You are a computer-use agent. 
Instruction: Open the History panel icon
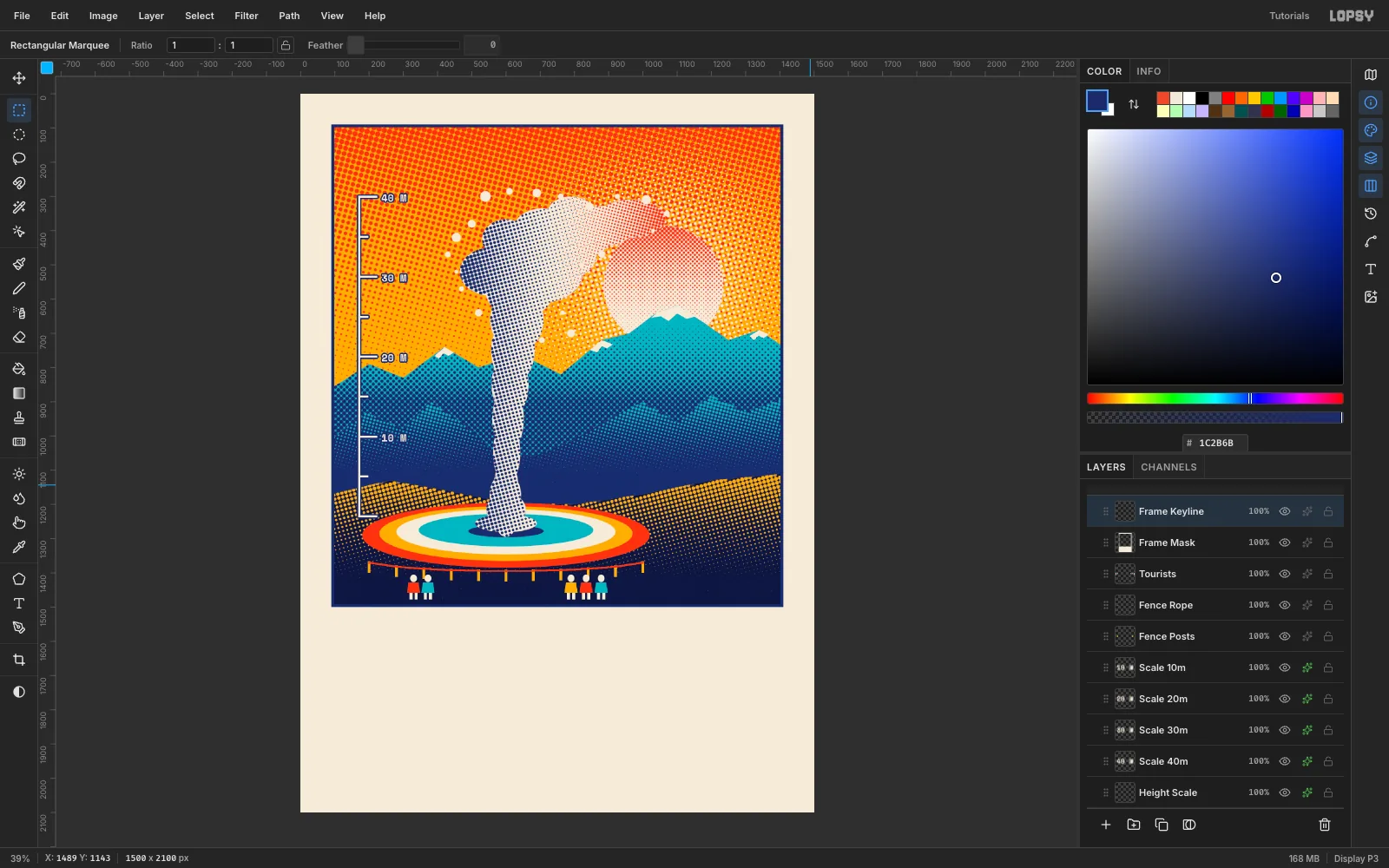tap(1371, 214)
